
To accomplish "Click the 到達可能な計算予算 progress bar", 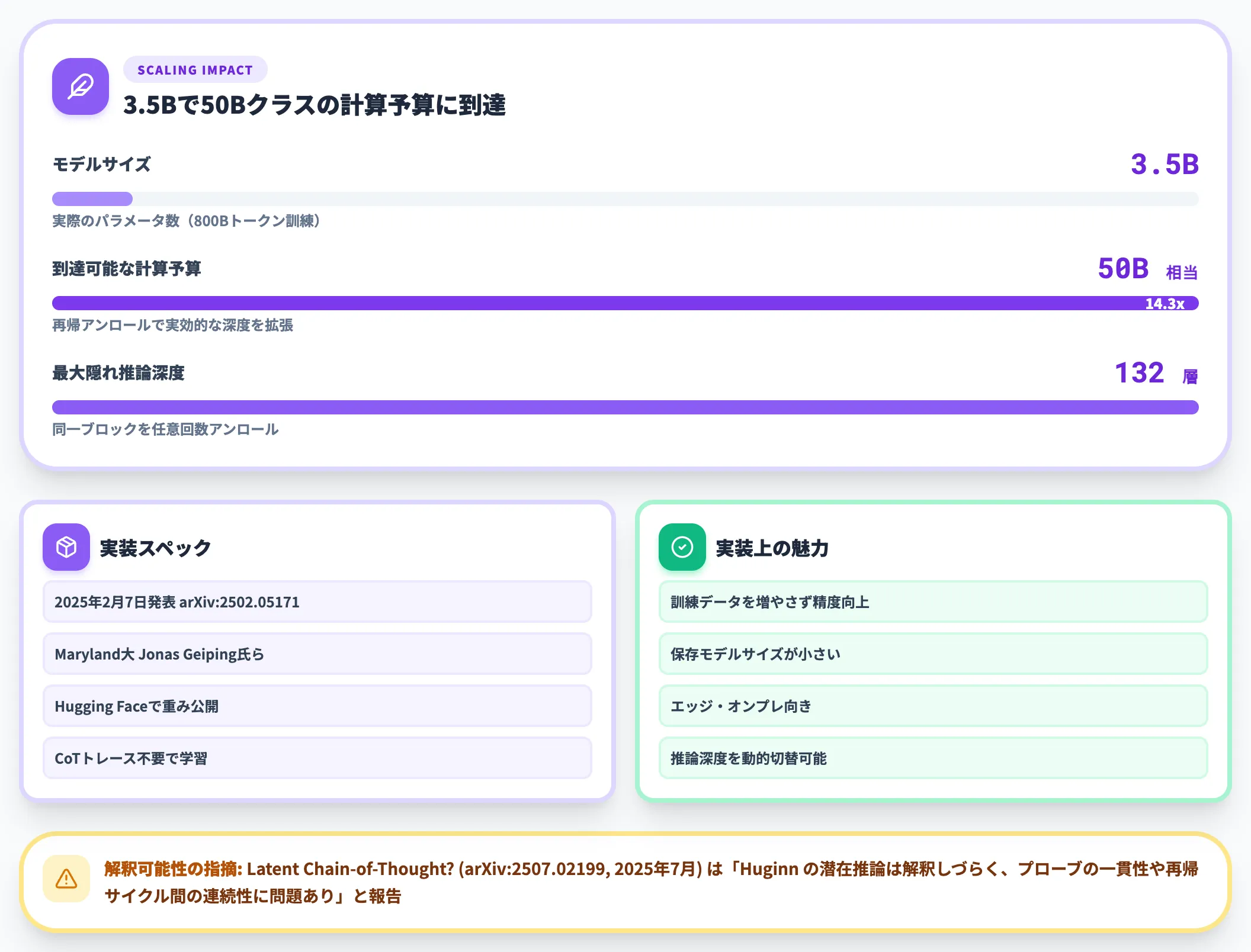I will pyautogui.click(x=625, y=303).
